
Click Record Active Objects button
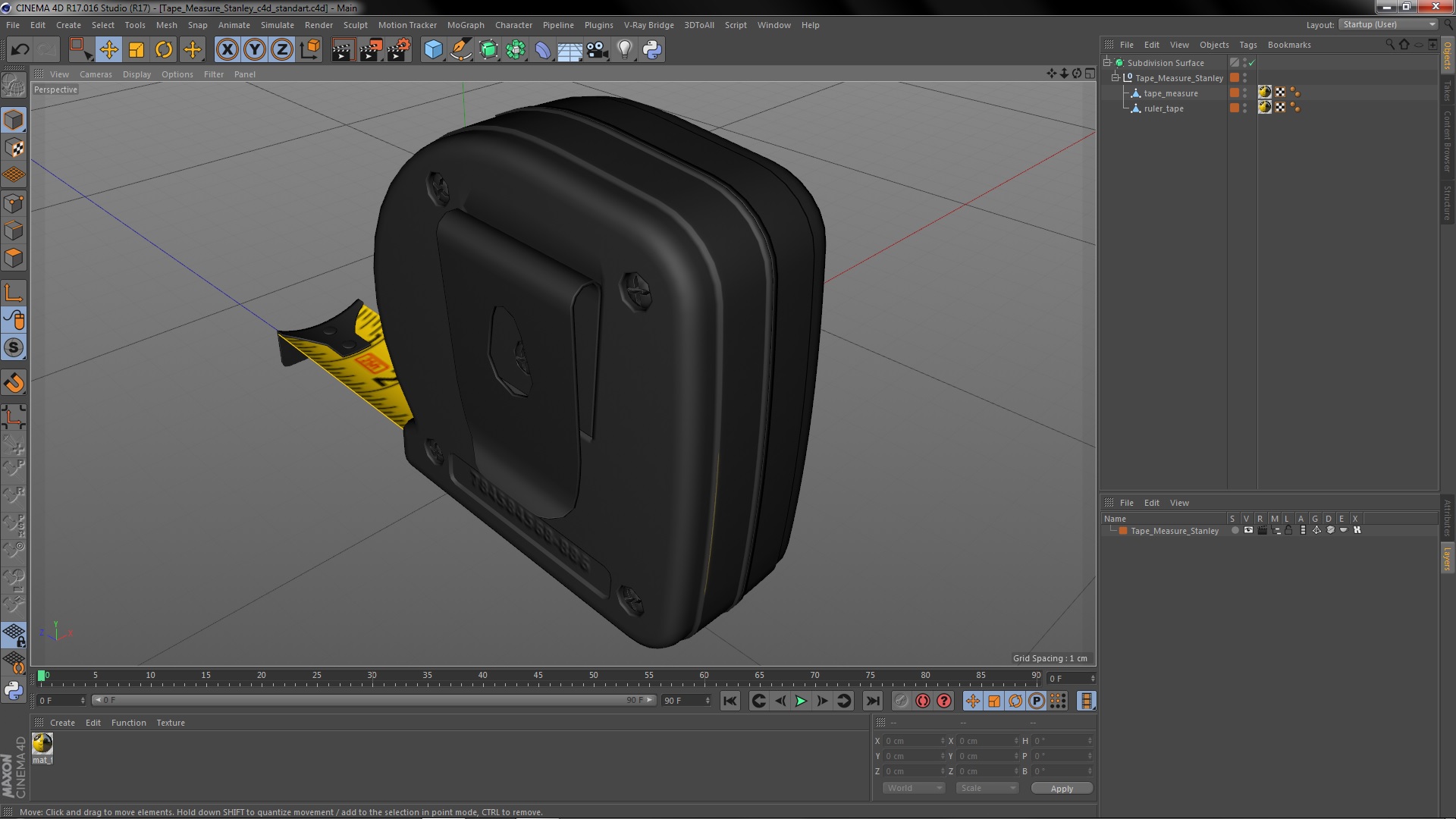click(901, 701)
